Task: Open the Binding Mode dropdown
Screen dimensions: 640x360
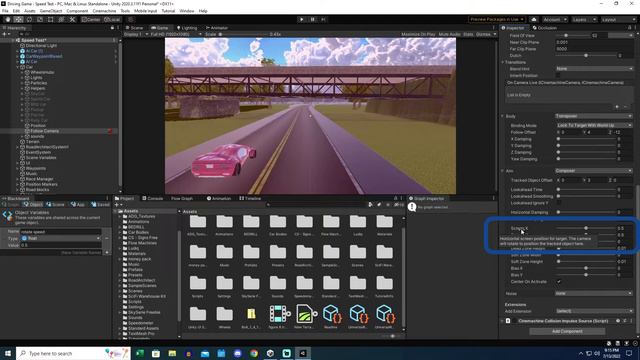Action: (x=594, y=125)
